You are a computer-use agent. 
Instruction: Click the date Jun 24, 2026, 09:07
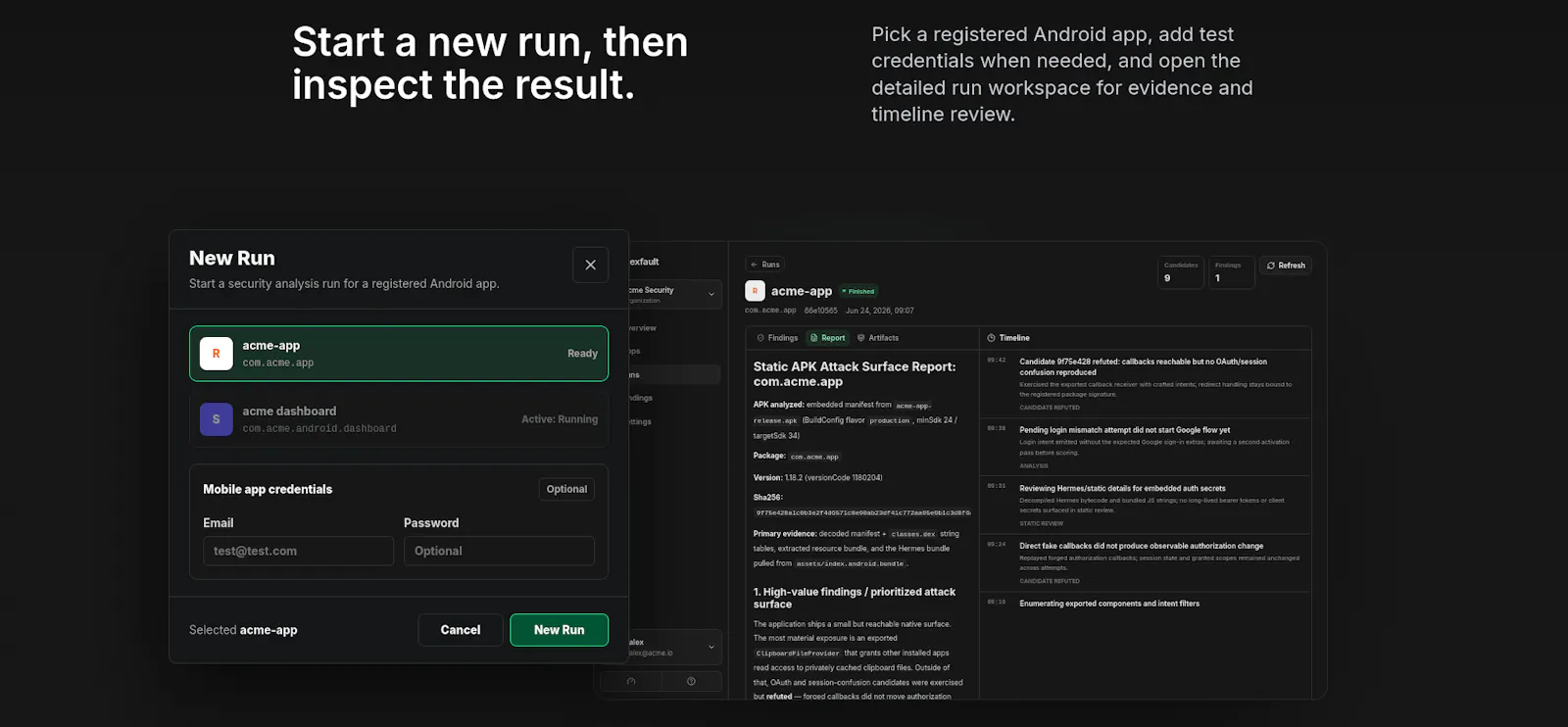coord(880,311)
